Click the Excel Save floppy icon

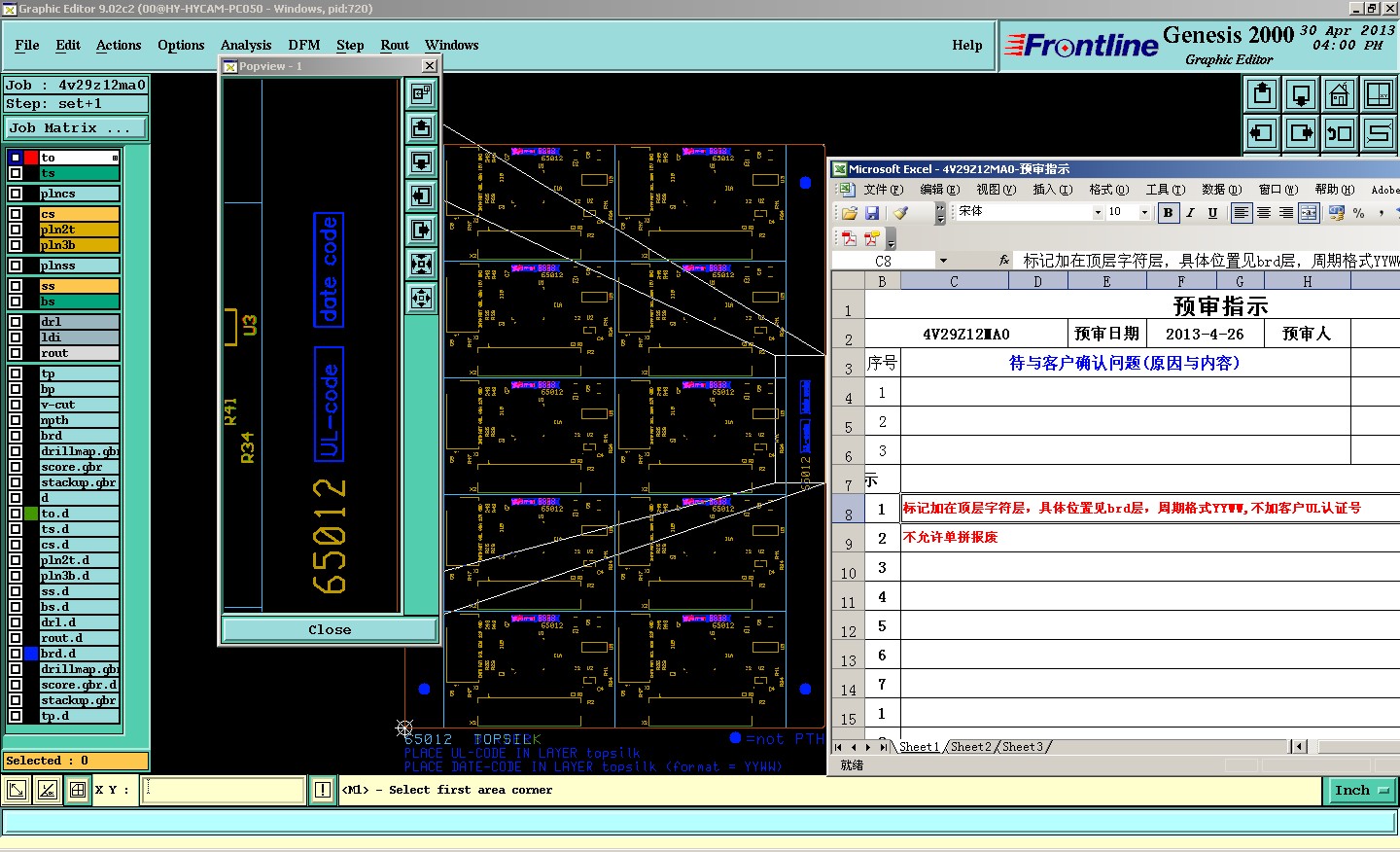[872, 212]
